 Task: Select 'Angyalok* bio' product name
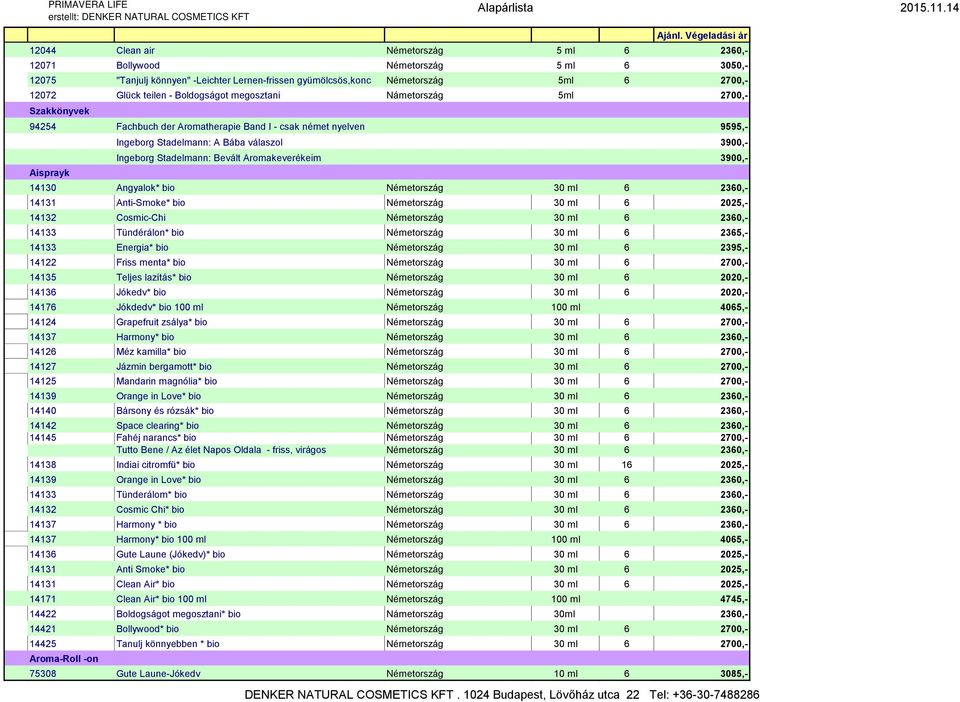(145, 188)
